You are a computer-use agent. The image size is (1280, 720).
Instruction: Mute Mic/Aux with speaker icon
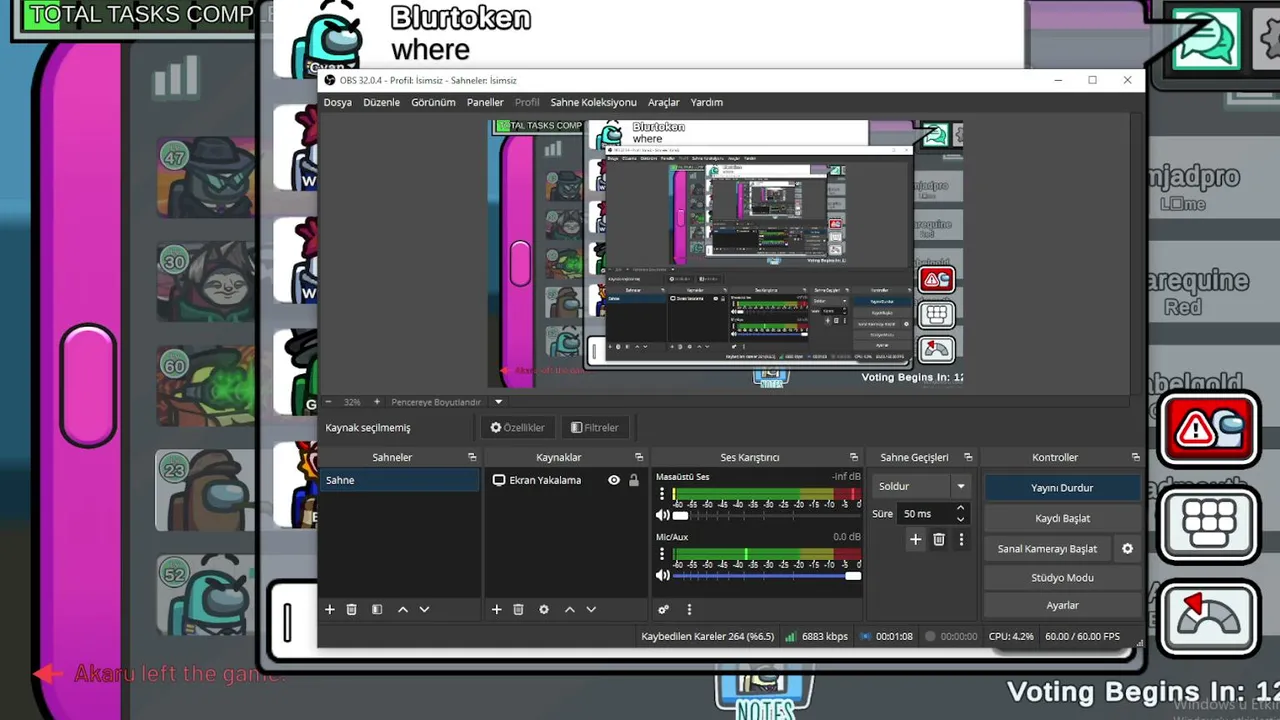[662, 576]
